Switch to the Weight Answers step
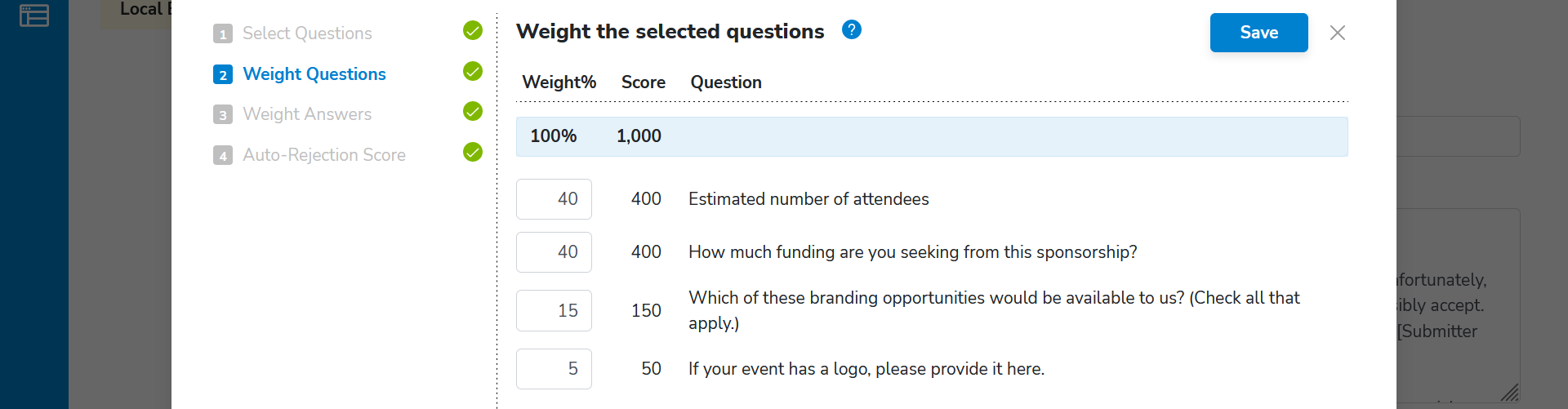1568x409 pixels. coord(307,114)
